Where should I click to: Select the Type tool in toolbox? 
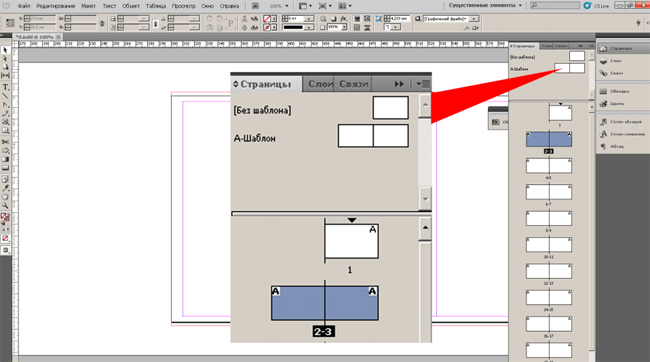click(x=5, y=87)
